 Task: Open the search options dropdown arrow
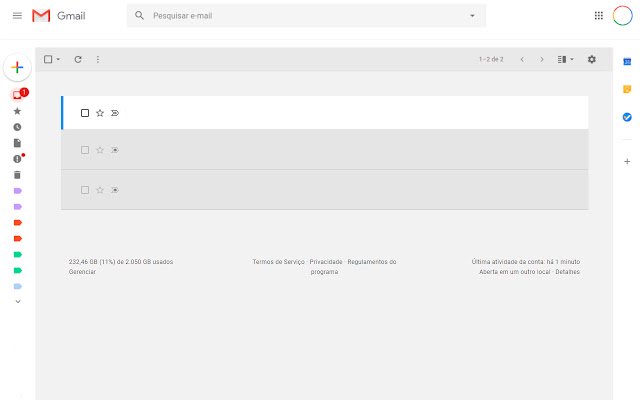[x=472, y=16]
